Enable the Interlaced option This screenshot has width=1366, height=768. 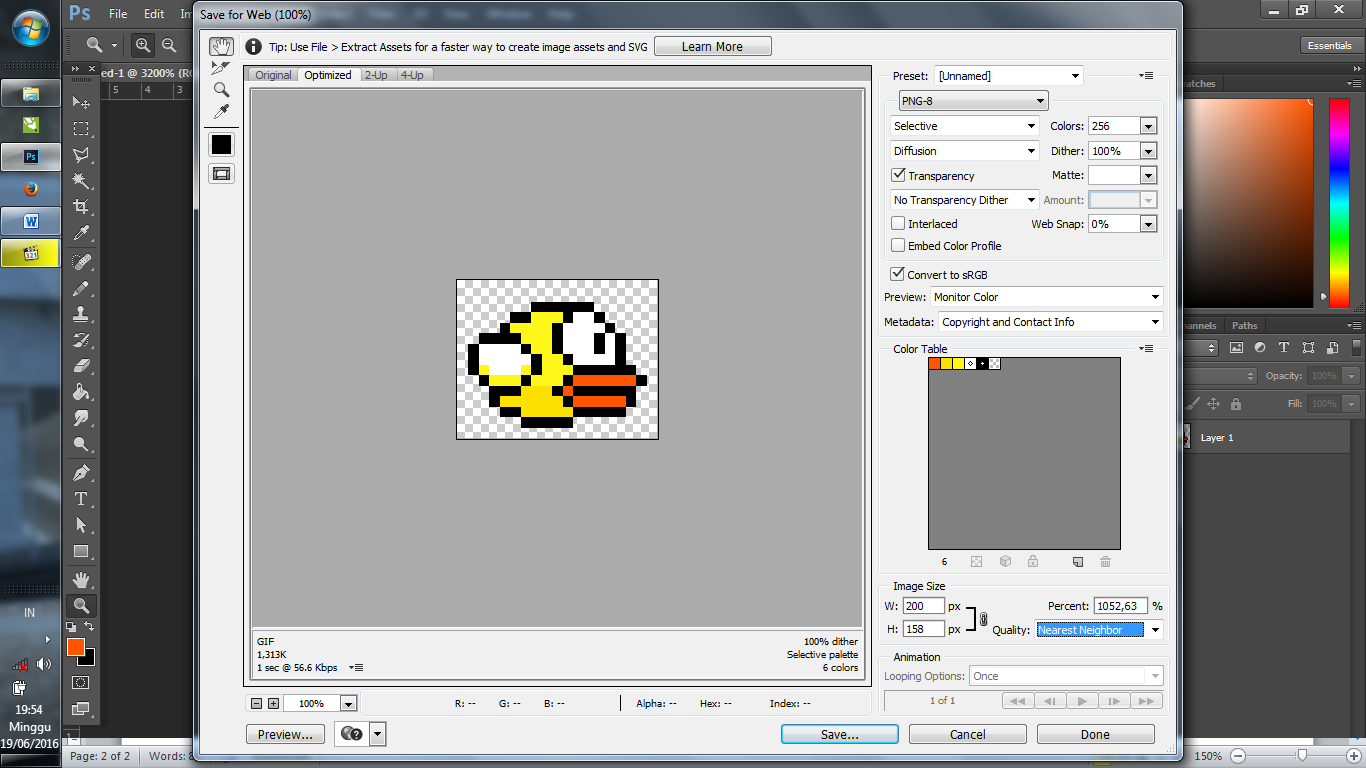click(x=897, y=223)
